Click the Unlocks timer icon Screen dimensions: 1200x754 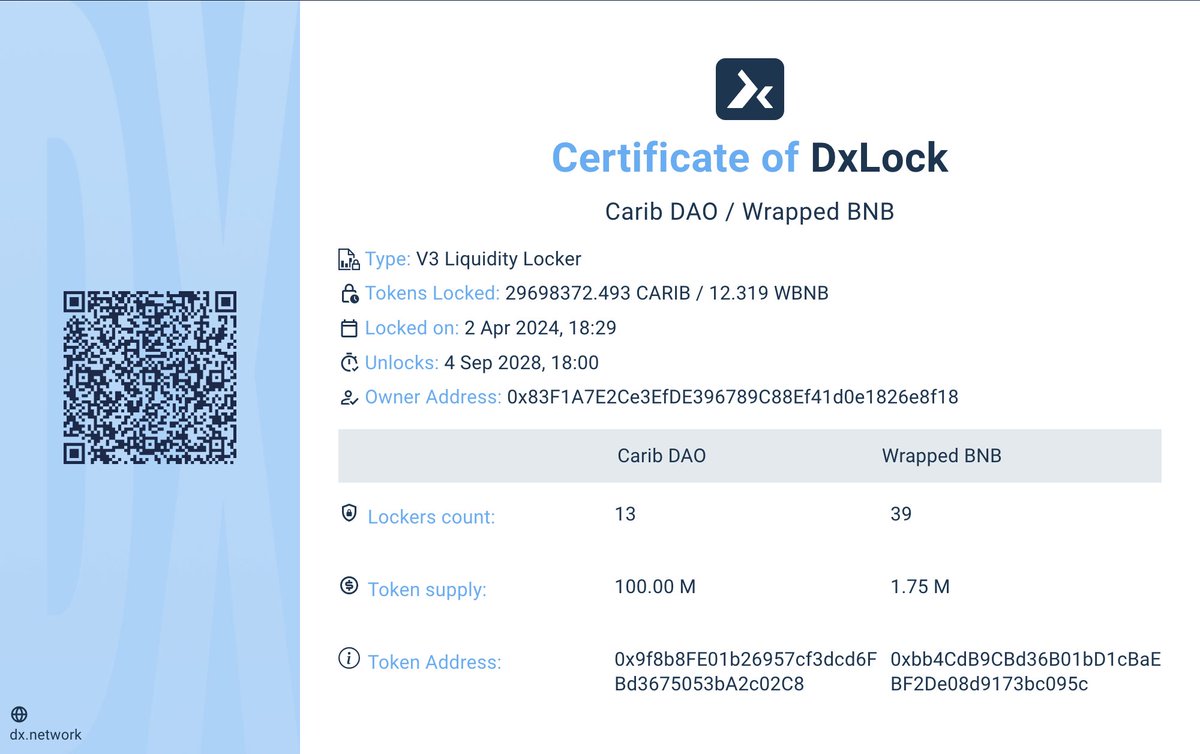[349, 362]
